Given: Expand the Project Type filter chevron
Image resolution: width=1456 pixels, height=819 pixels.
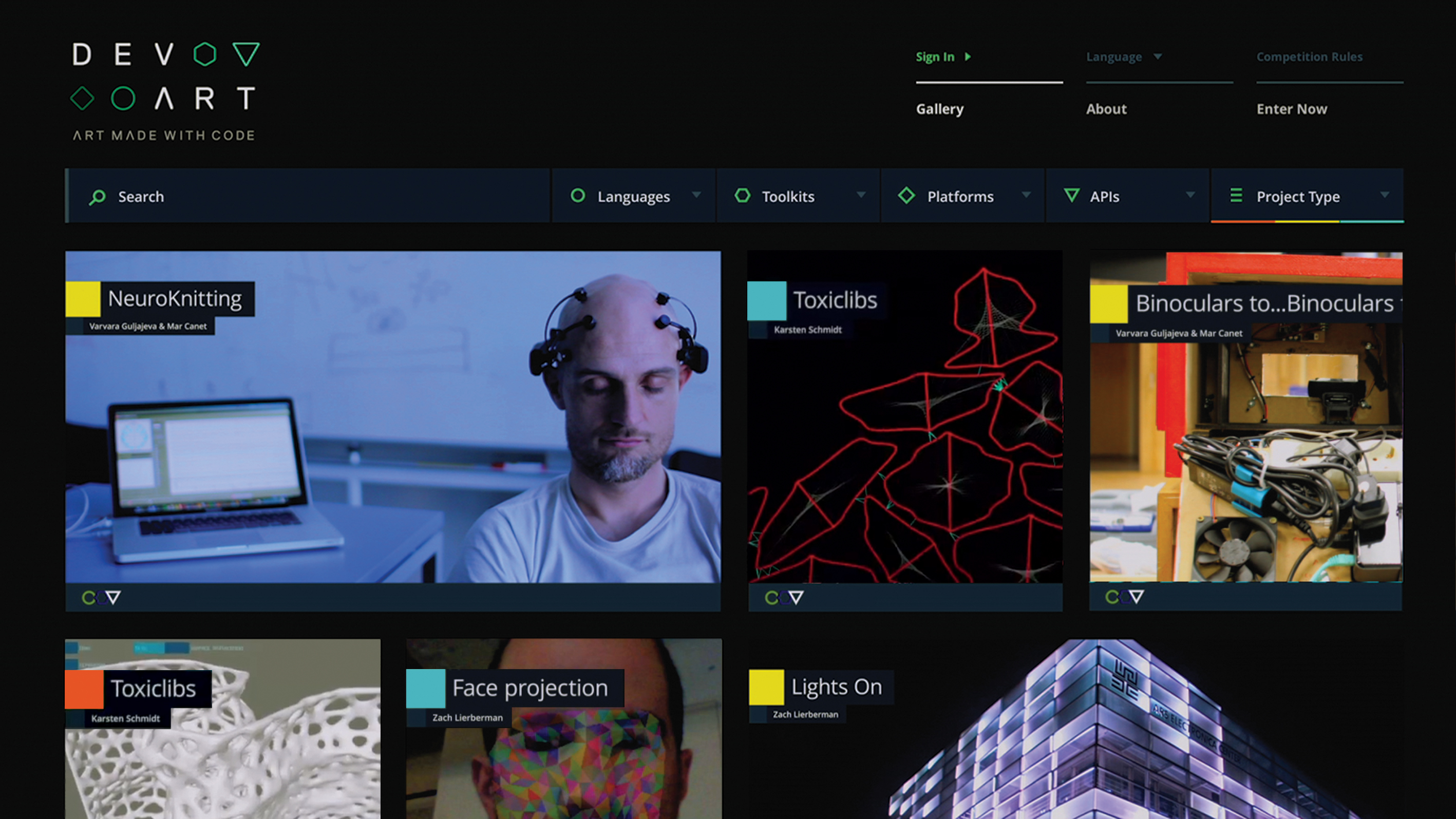Looking at the screenshot, I should click(1385, 195).
